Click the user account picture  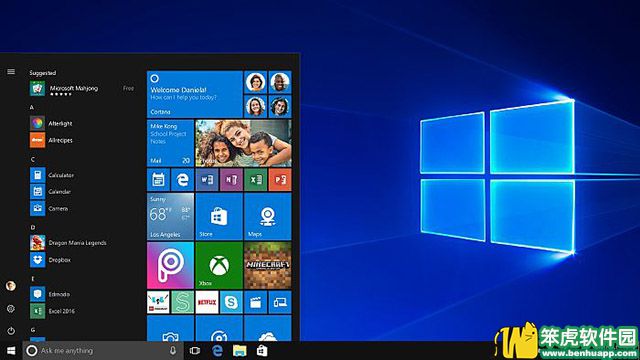tap(11, 286)
